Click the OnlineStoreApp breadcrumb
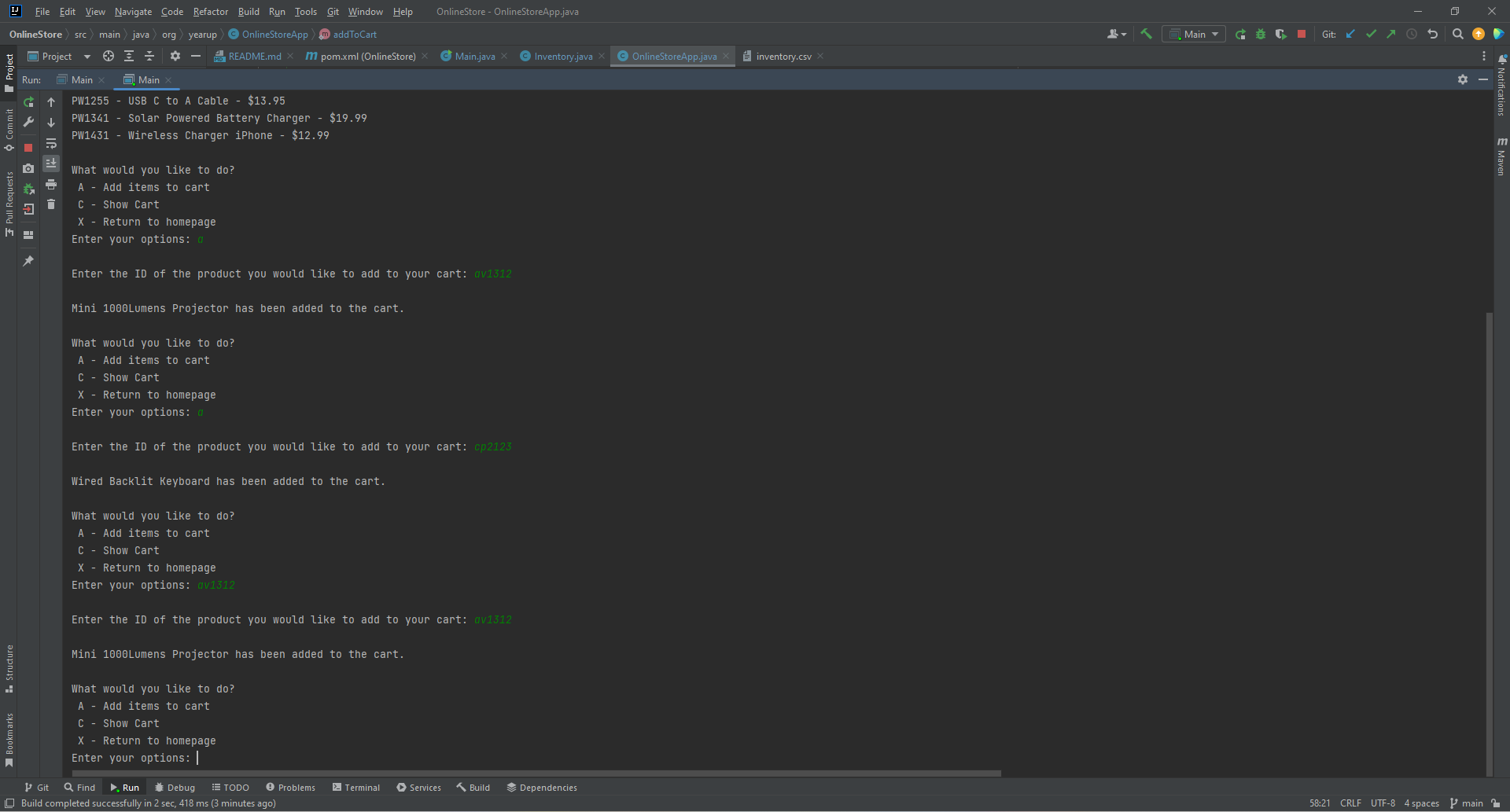The width and height of the screenshot is (1510, 812). [x=268, y=35]
